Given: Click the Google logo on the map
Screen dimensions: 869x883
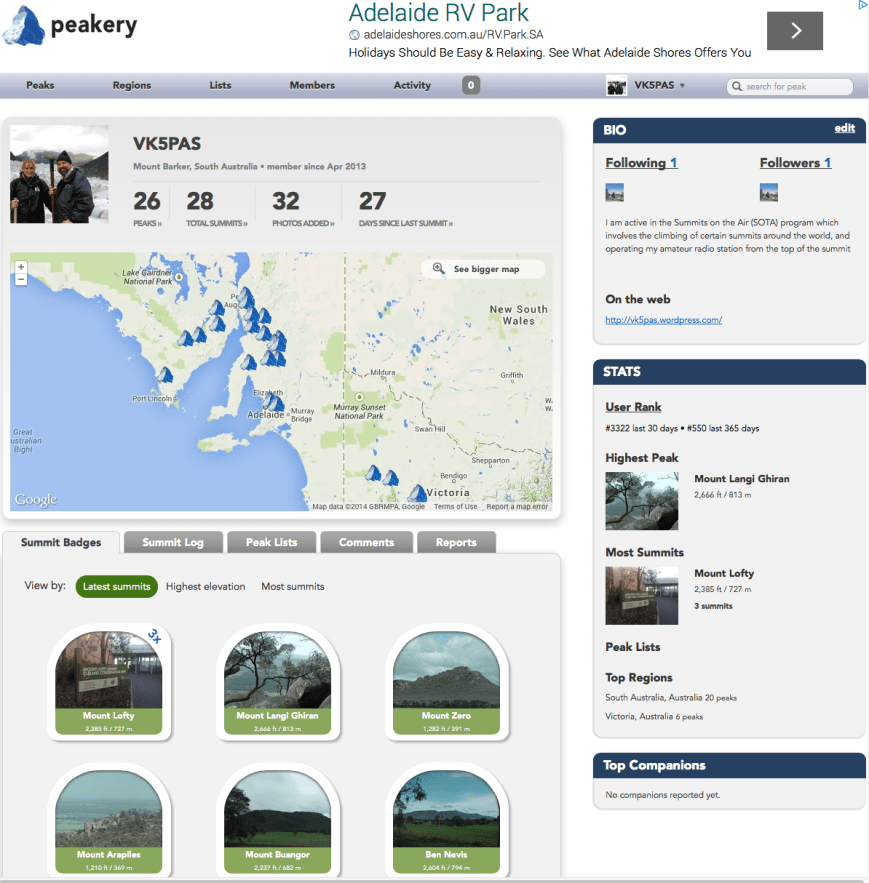Looking at the screenshot, I should pyautogui.click(x=34, y=498).
